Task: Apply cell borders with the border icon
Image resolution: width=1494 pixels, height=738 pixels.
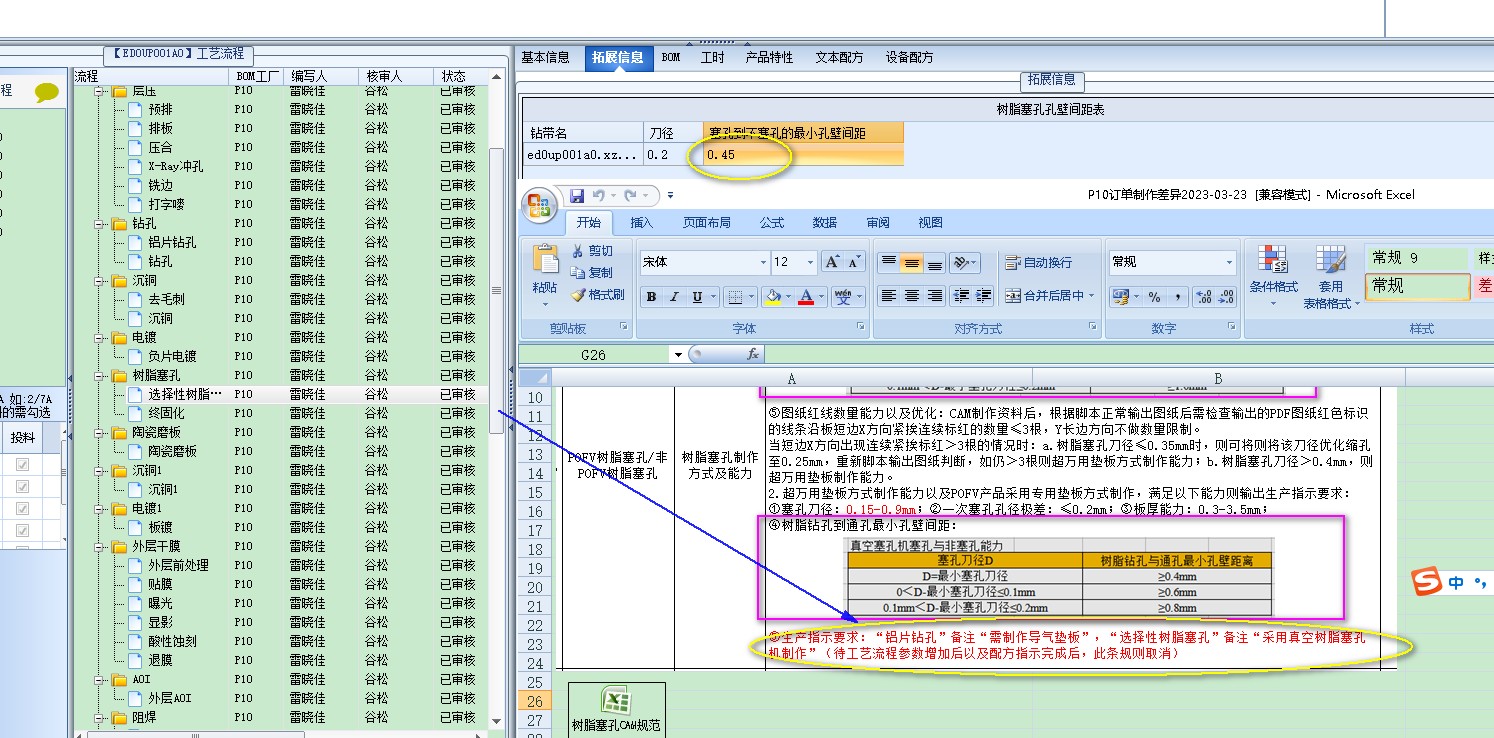Action: click(735, 297)
